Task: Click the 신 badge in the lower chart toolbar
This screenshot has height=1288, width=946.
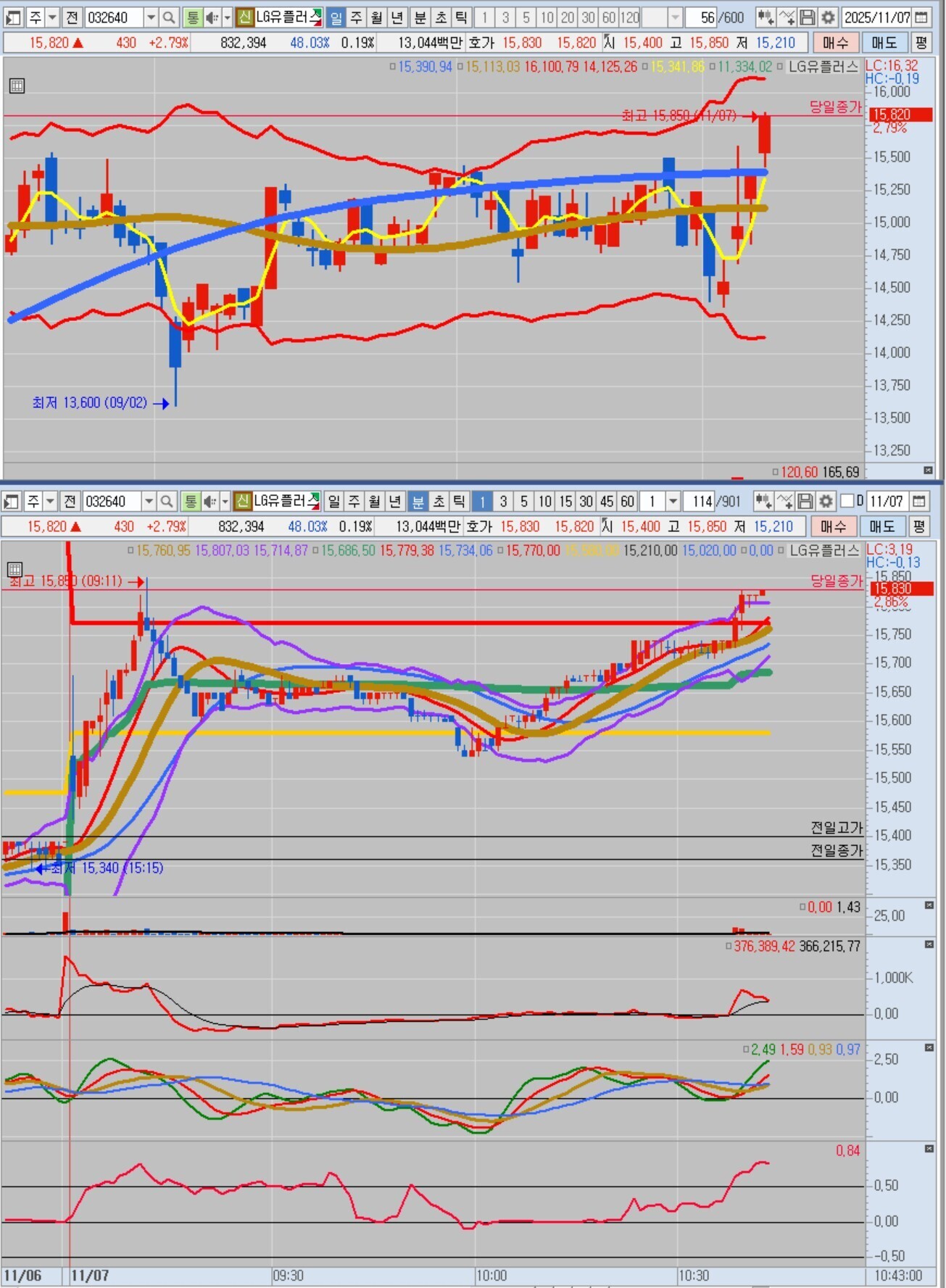Action: [x=243, y=501]
